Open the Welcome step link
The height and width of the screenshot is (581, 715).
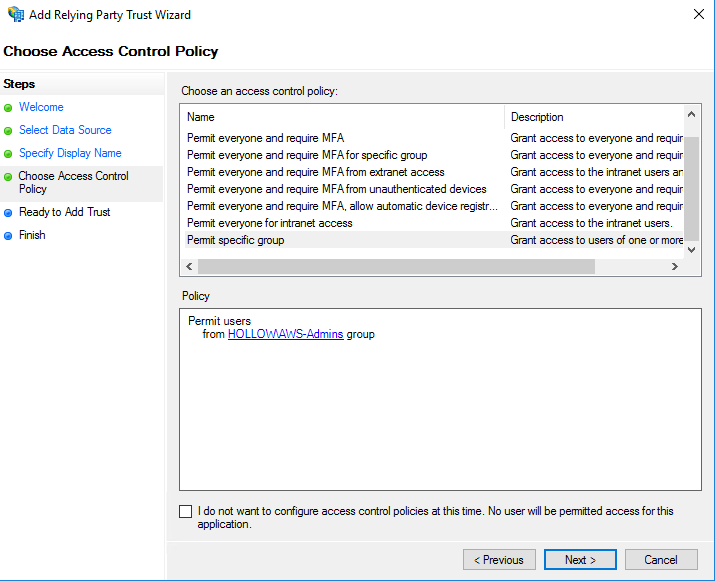pyautogui.click(x=41, y=107)
